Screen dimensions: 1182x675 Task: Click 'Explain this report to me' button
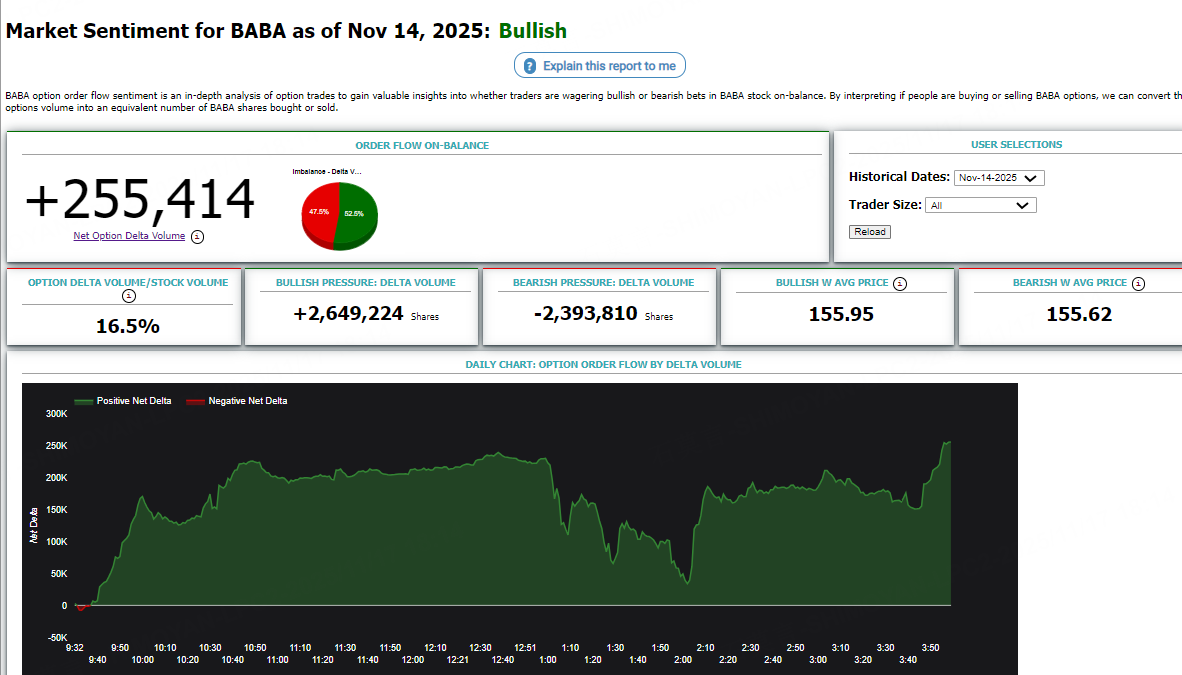coord(599,66)
